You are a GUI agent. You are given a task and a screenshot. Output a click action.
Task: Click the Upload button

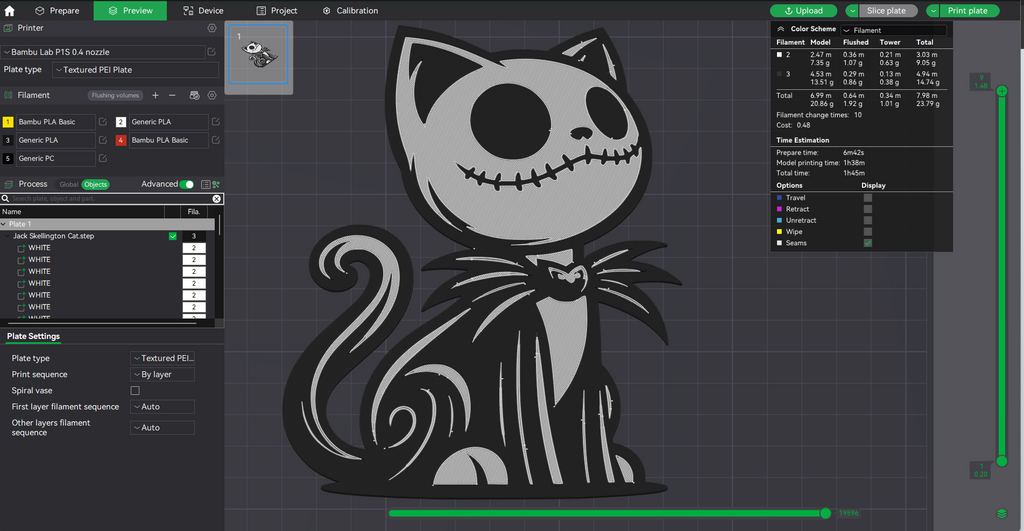click(803, 11)
